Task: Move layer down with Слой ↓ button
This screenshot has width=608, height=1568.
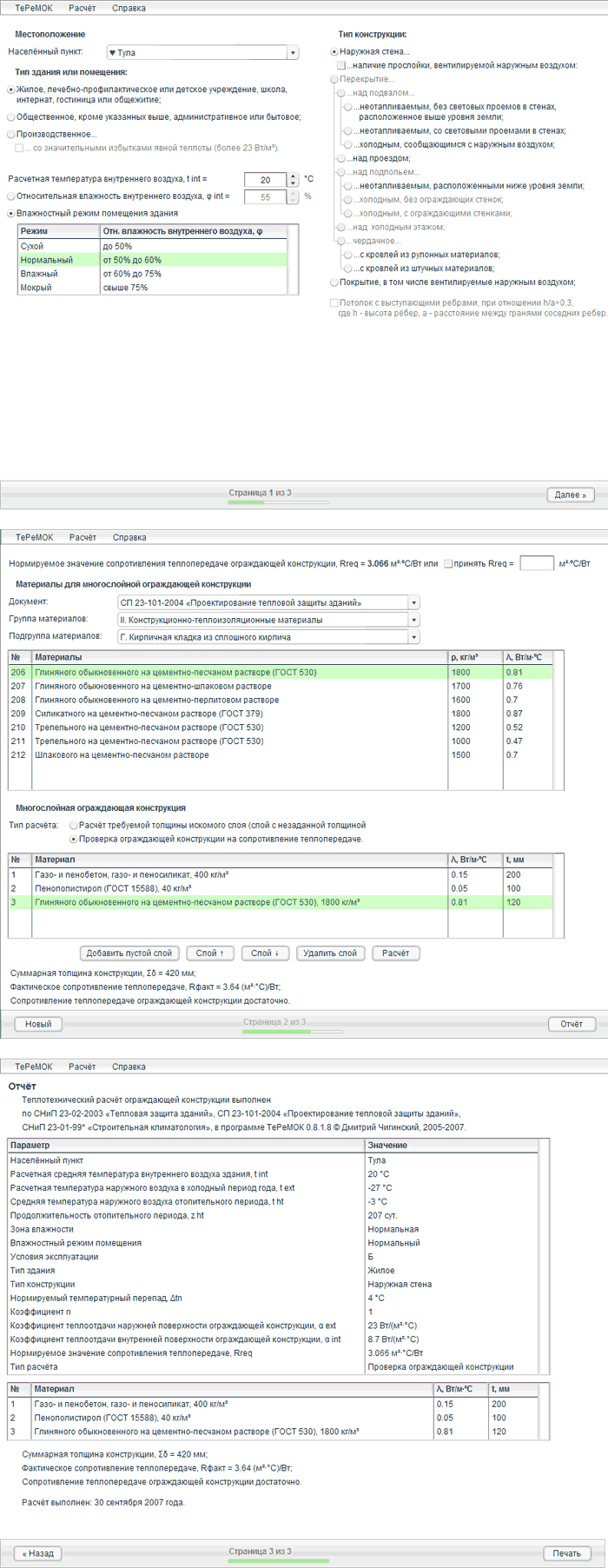Action: 265,953
